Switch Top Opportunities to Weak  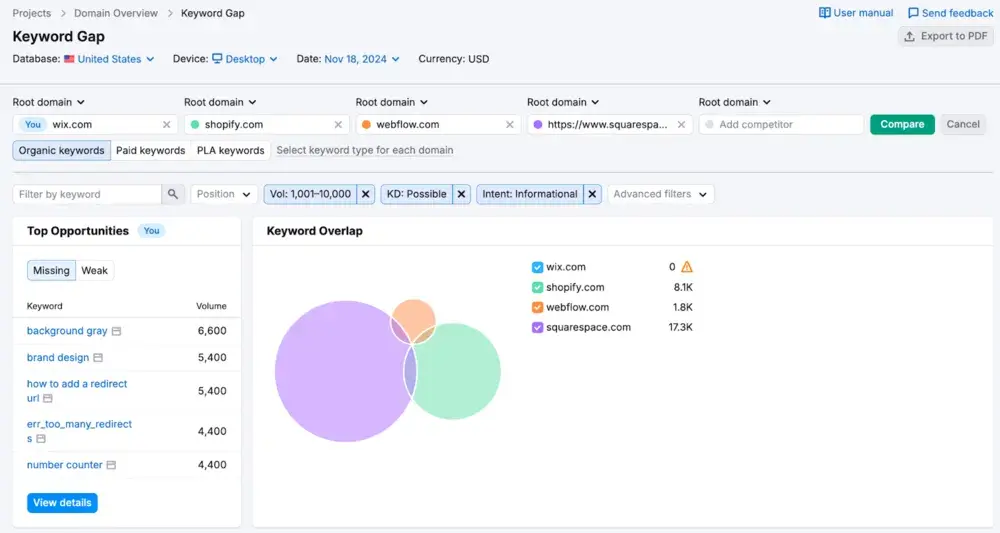pyautogui.click(x=94, y=270)
